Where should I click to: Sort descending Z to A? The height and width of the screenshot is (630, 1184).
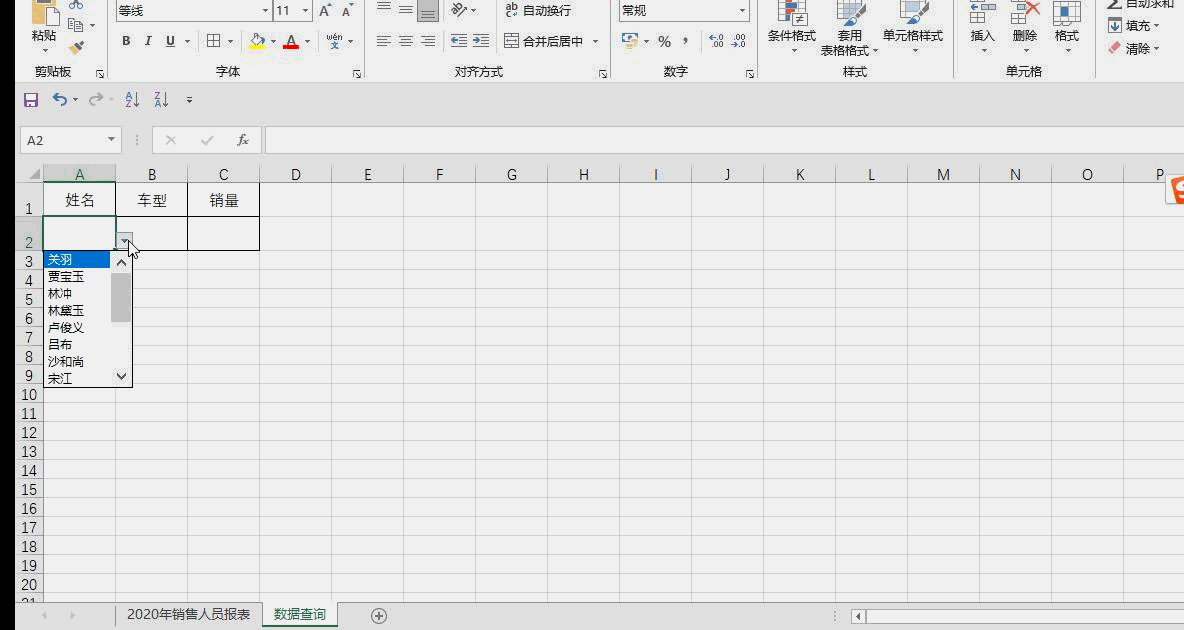[161, 100]
